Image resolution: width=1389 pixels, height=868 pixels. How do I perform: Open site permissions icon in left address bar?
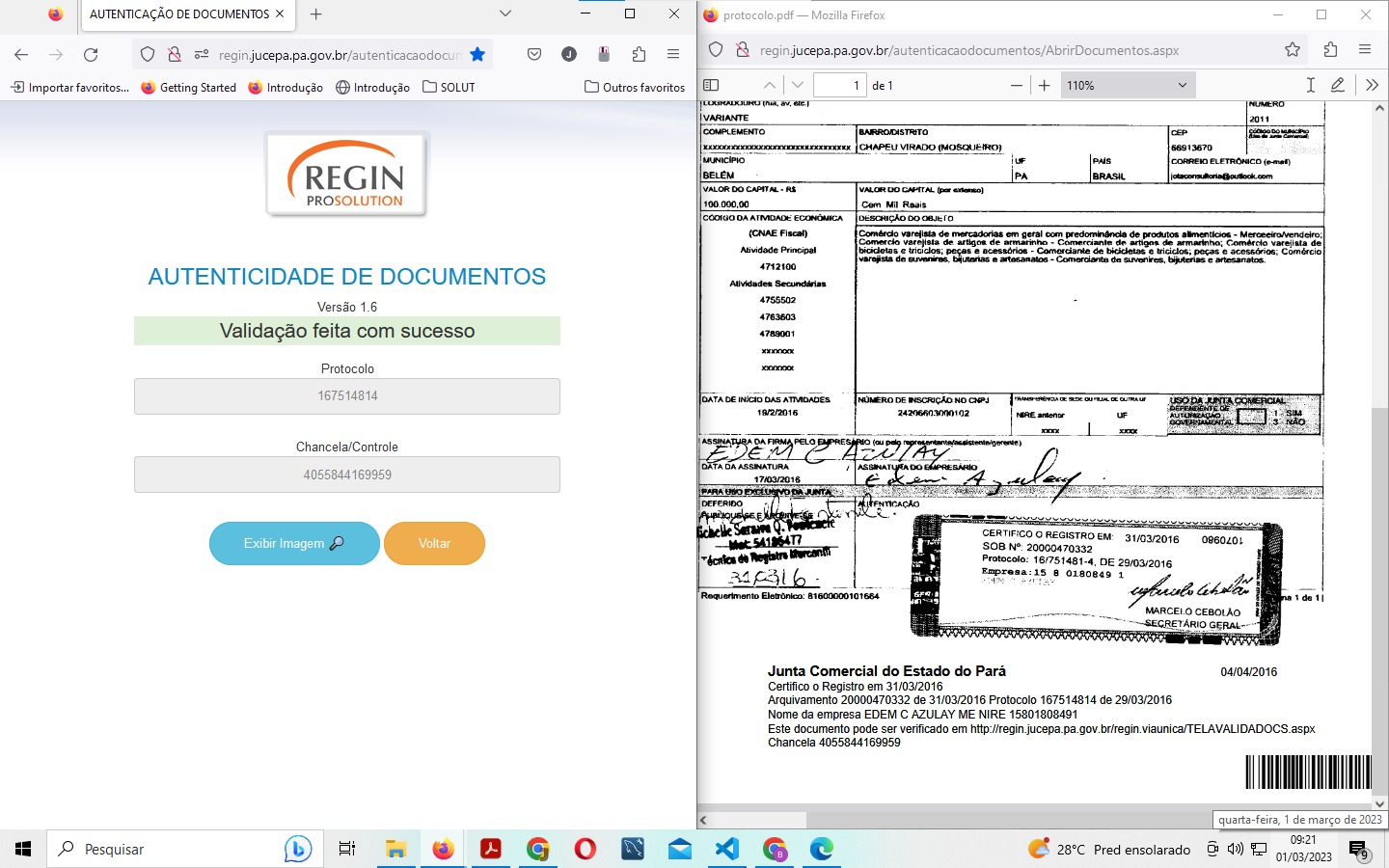[201, 55]
